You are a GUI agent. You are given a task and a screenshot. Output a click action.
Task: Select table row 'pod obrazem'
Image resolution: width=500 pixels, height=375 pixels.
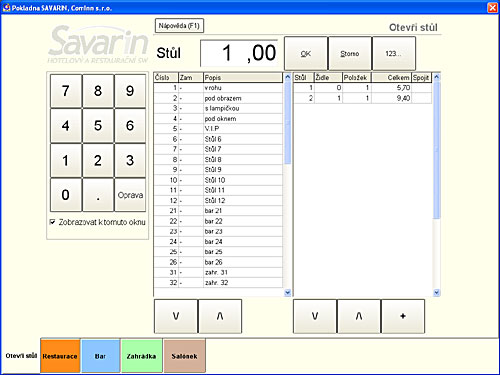[218, 98]
